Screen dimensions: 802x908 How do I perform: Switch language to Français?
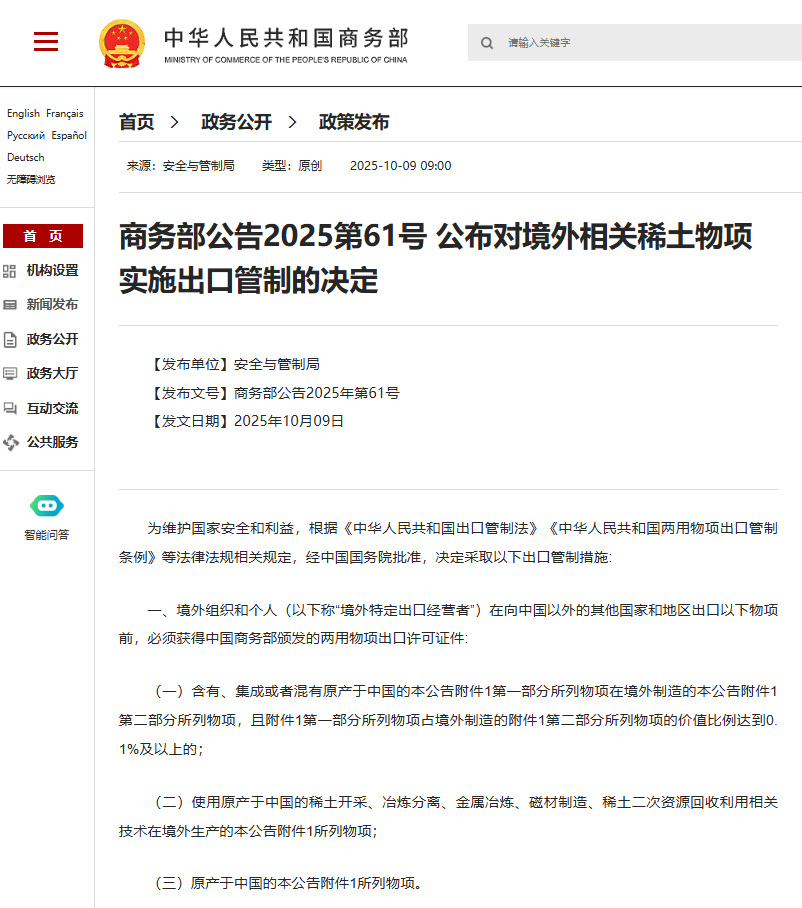(x=65, y=114)
